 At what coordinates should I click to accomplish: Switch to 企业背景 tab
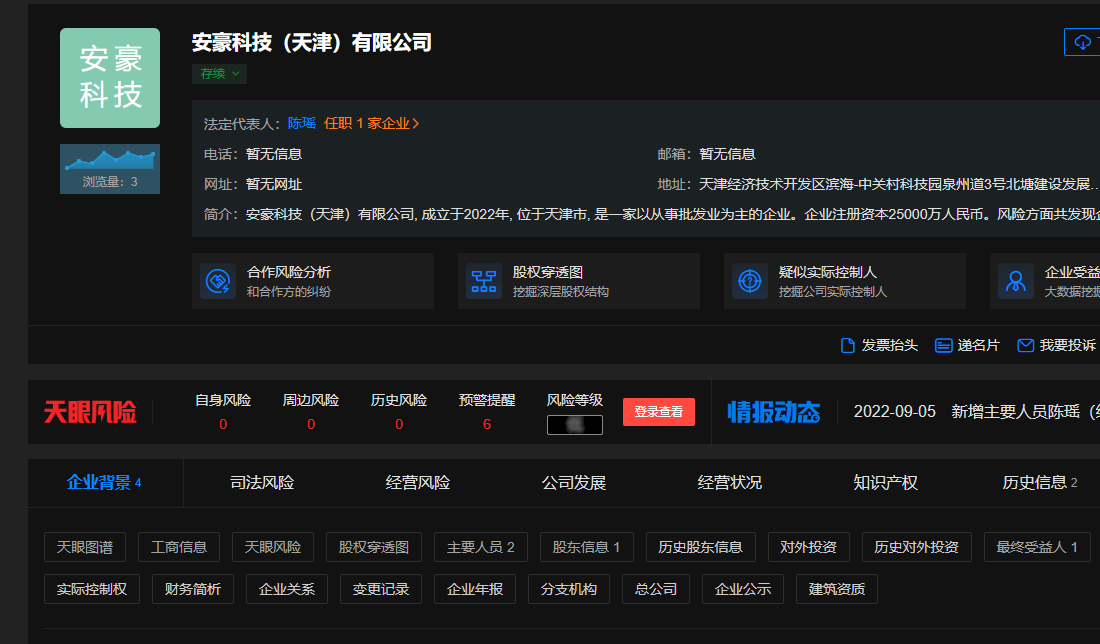tap(104, 483)
